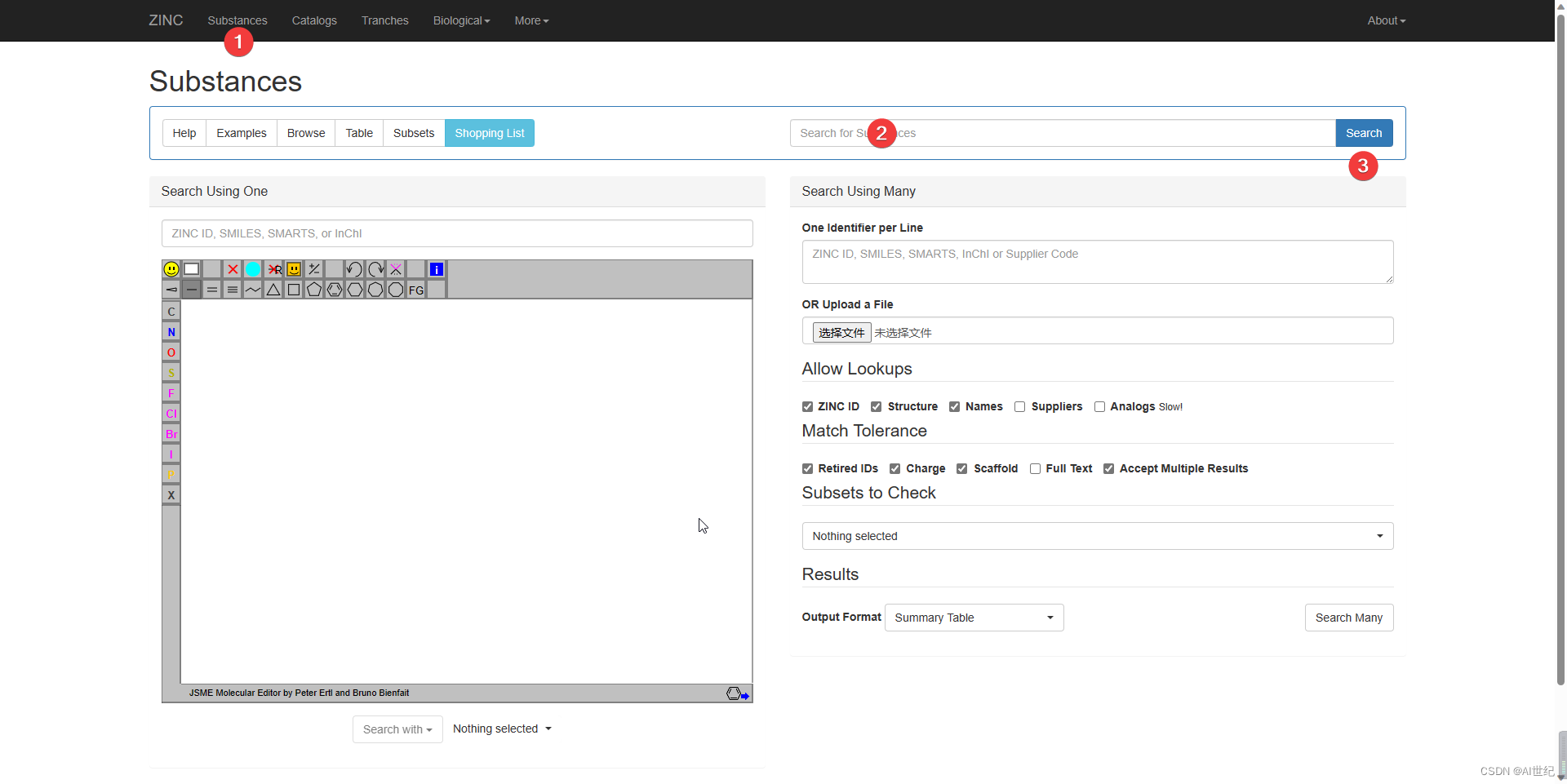1567x784 pixels.
Task: Toggle the Scaffold tolerance checkbox
Action: tap(961, 468)
